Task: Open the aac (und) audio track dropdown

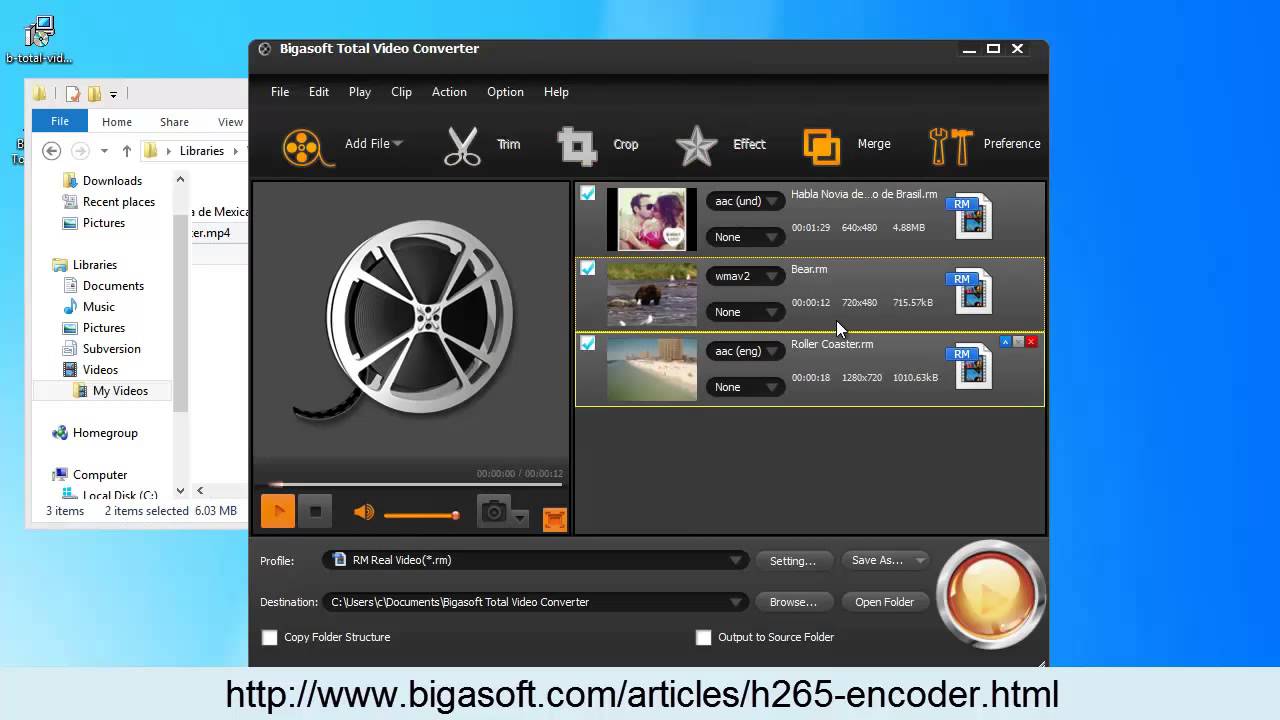Action: 746,201
